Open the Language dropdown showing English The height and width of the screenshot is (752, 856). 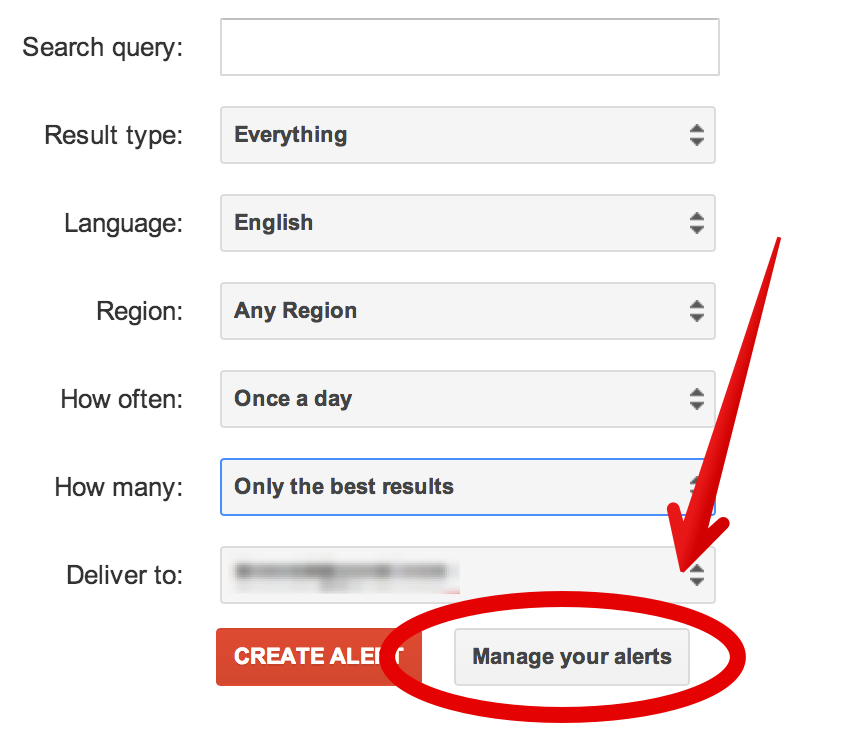pos(468,223)
